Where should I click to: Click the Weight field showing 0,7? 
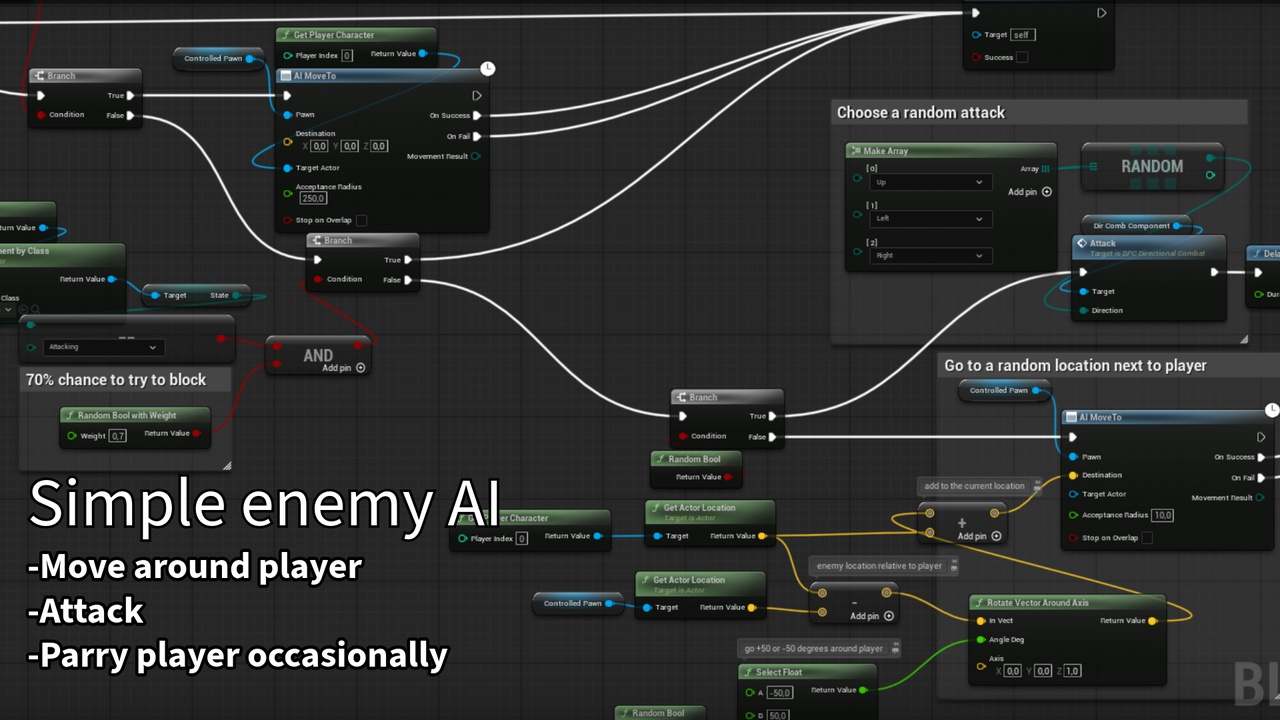tap(118, 436)
